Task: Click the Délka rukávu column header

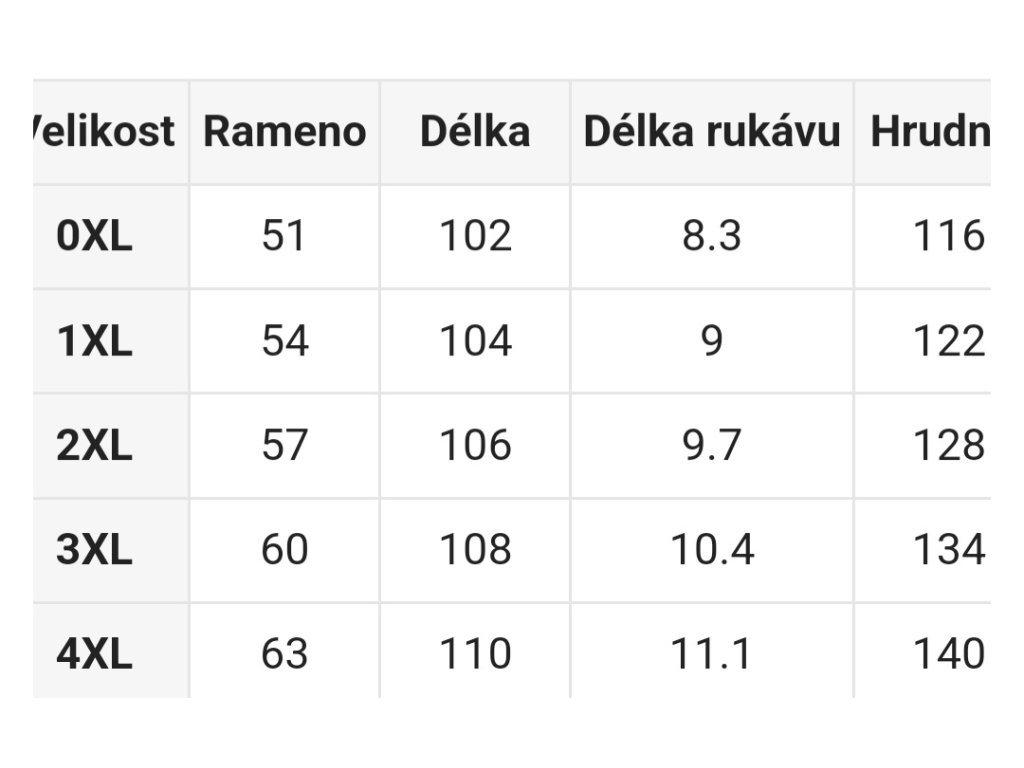Action: pos(712,131)
